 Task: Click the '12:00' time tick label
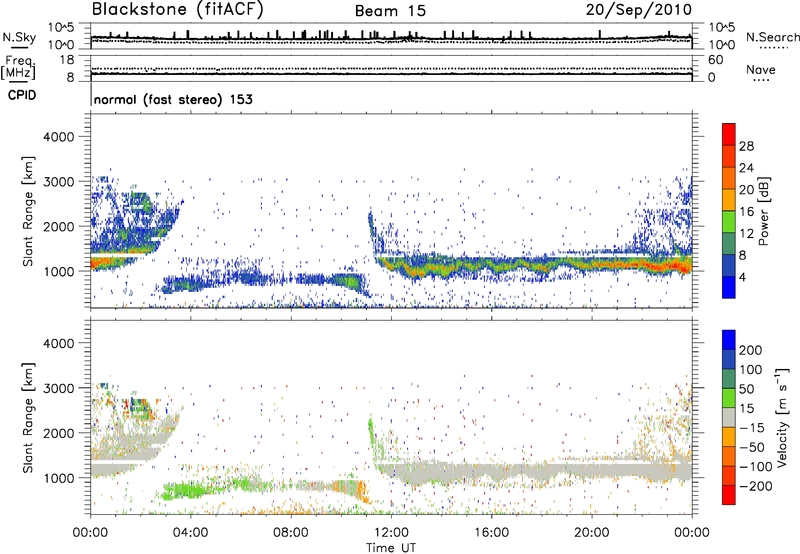coord(391,533)
